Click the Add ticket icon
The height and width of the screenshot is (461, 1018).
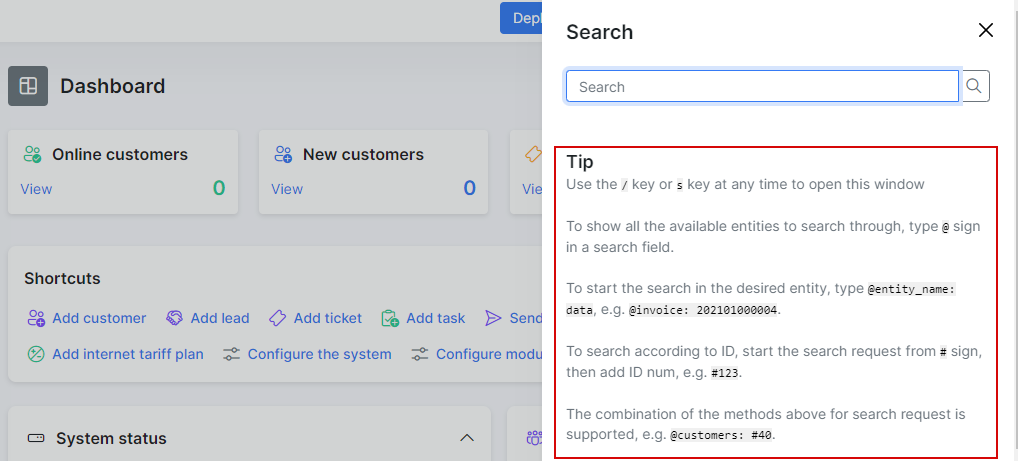(278, 318)
